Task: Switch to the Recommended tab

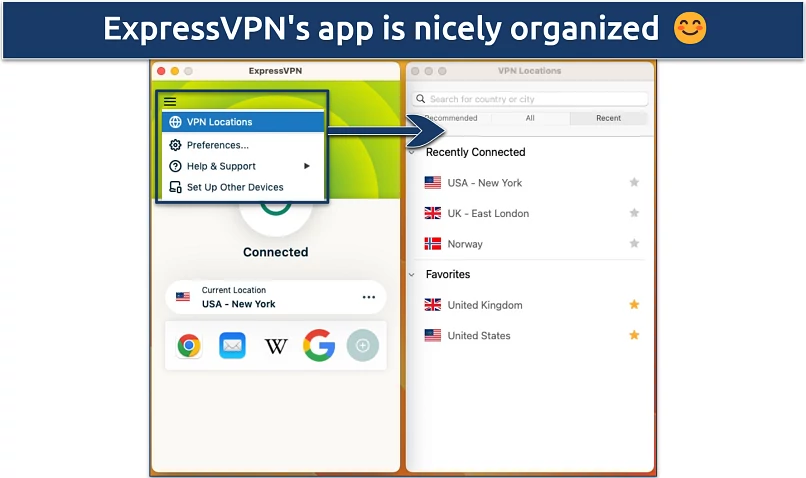Action: click(451, 118)
